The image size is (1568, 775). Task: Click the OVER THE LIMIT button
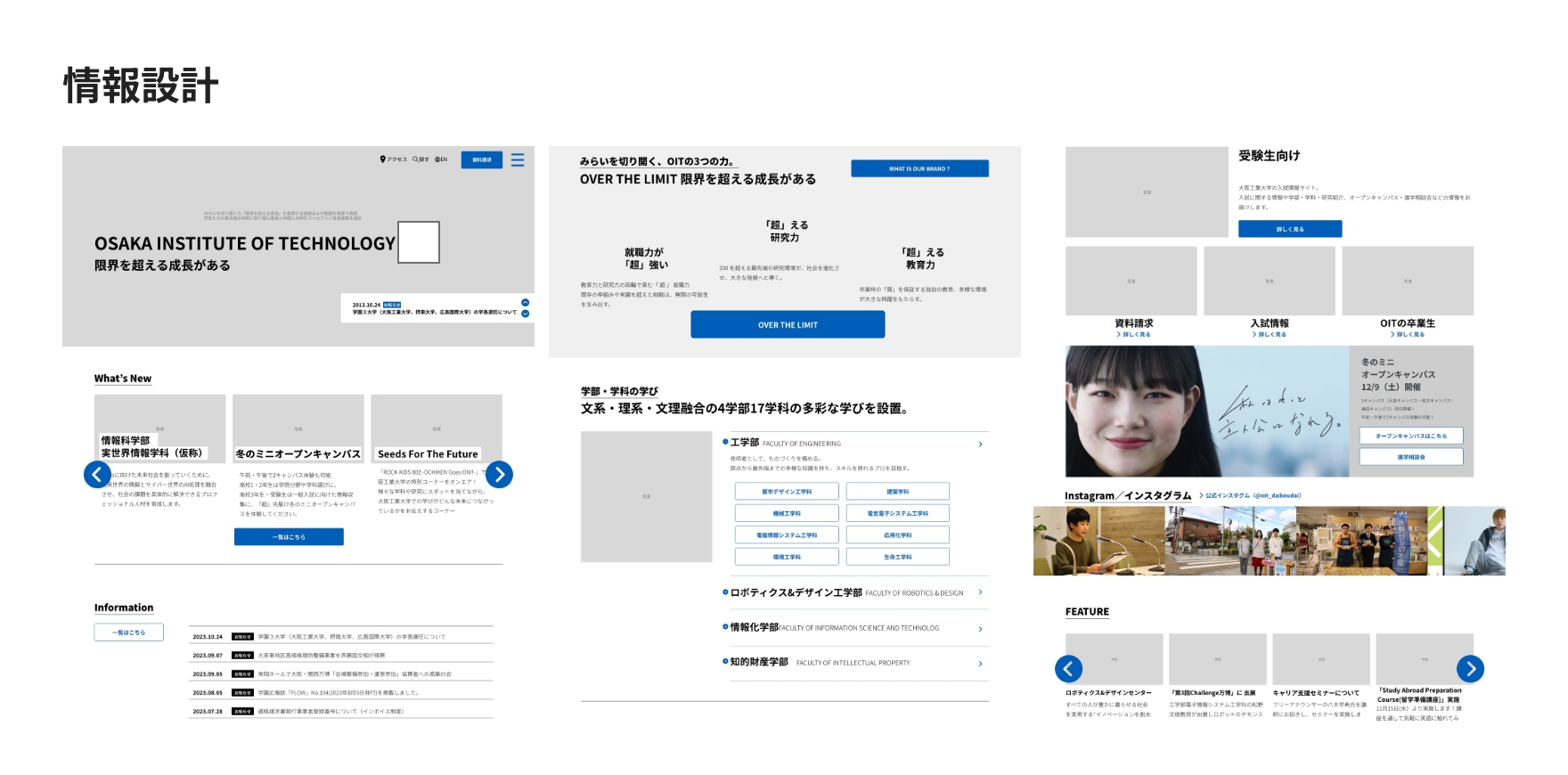coord(788,325)
